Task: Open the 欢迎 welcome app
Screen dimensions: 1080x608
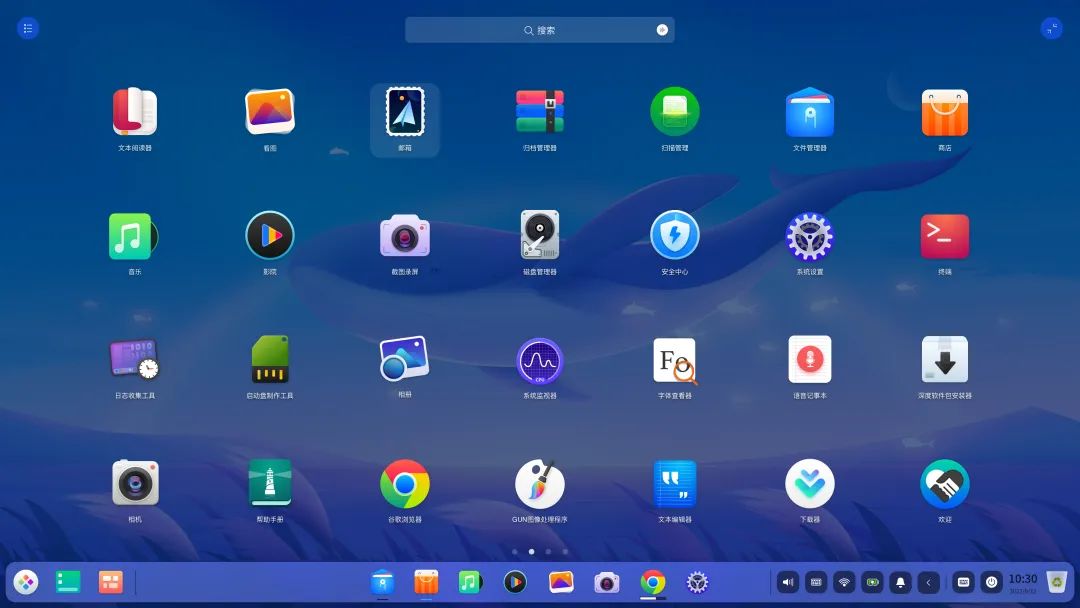Action: point(945,484)
